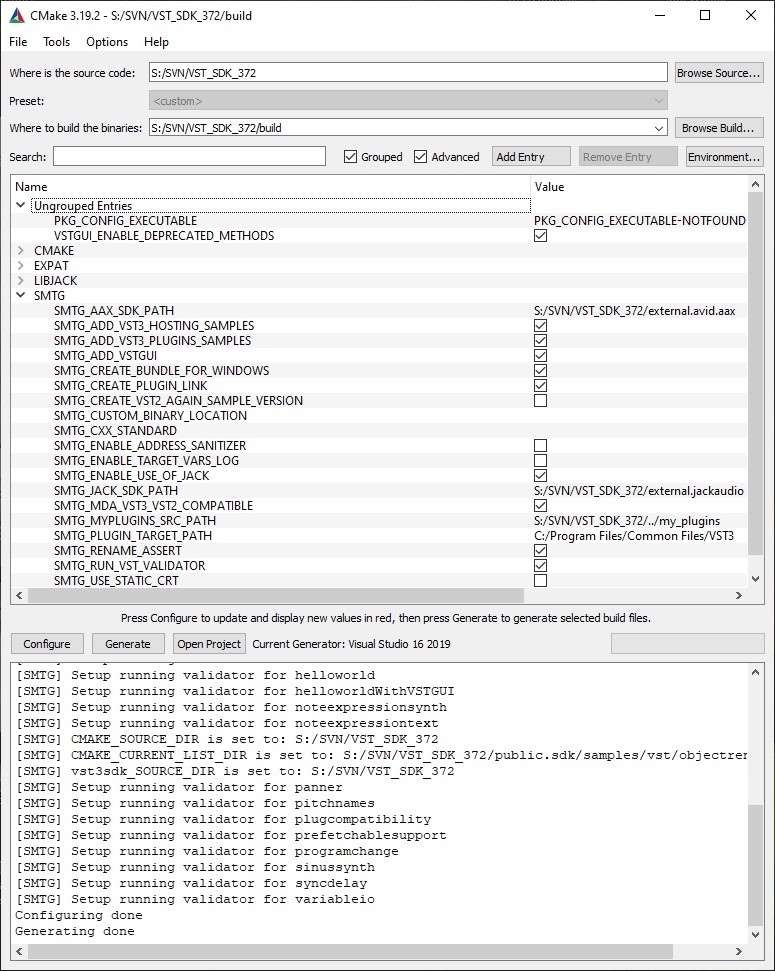Screen dimensions: 775x971
Task: Expand the LIBJACK group
Action: pos(20,280)
